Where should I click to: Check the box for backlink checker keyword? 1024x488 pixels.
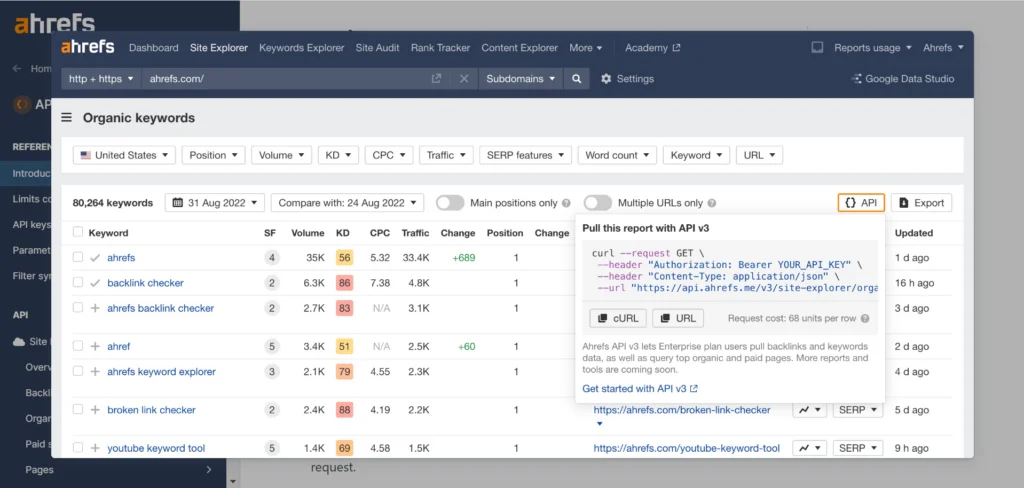point(78,283)
